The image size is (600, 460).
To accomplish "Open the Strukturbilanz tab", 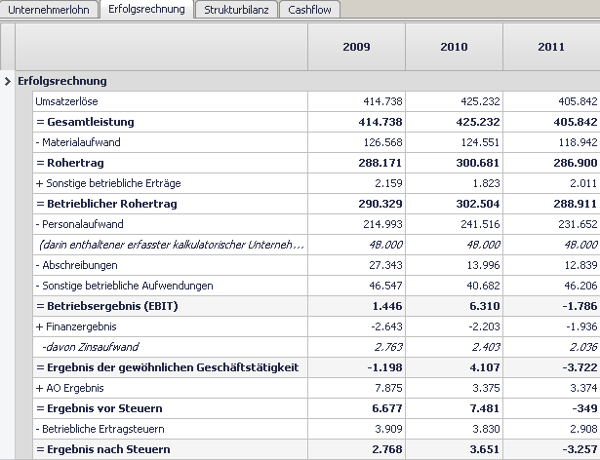I will click(x=236, y=10).
